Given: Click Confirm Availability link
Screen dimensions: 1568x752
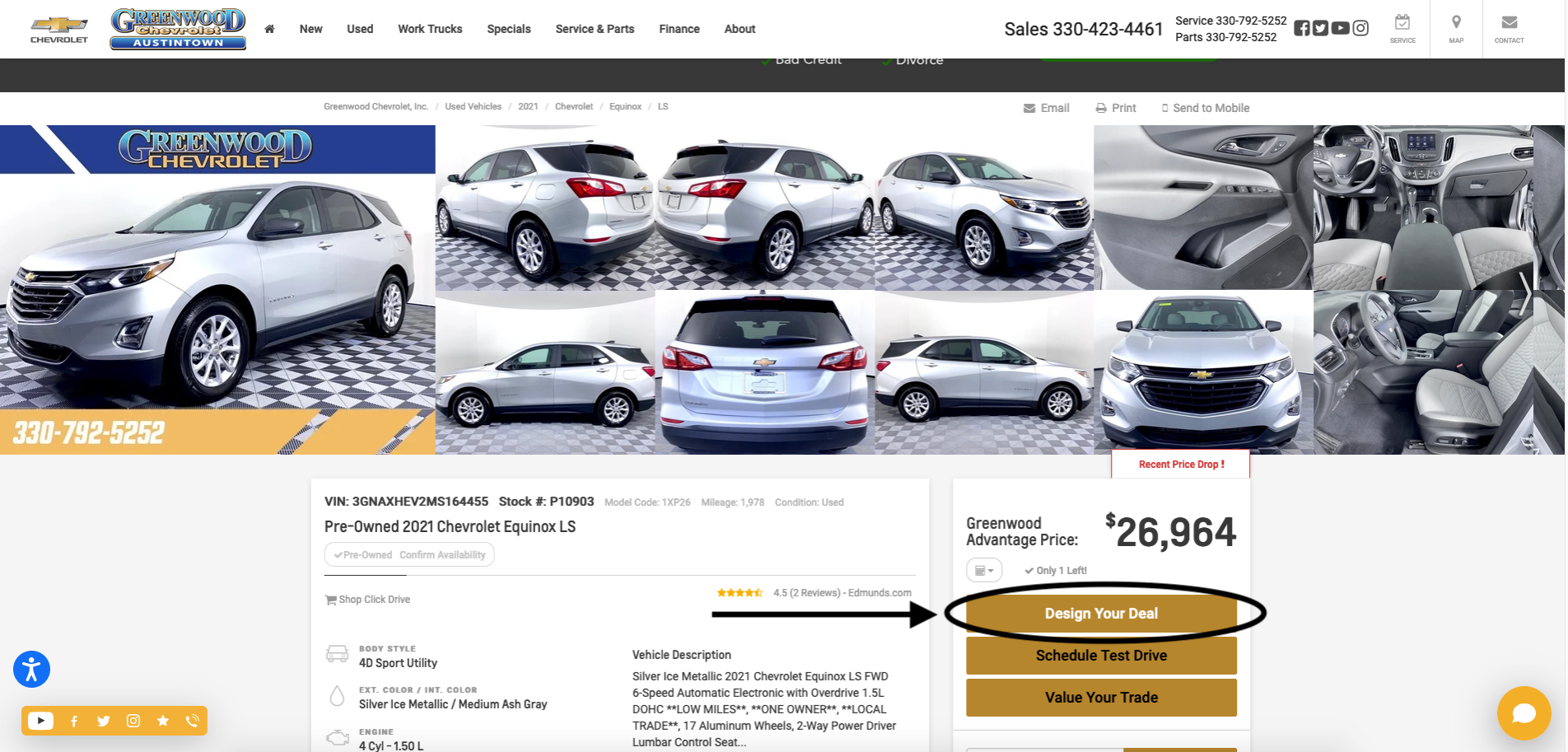Looking at the screenshot, I should point(442,555).
